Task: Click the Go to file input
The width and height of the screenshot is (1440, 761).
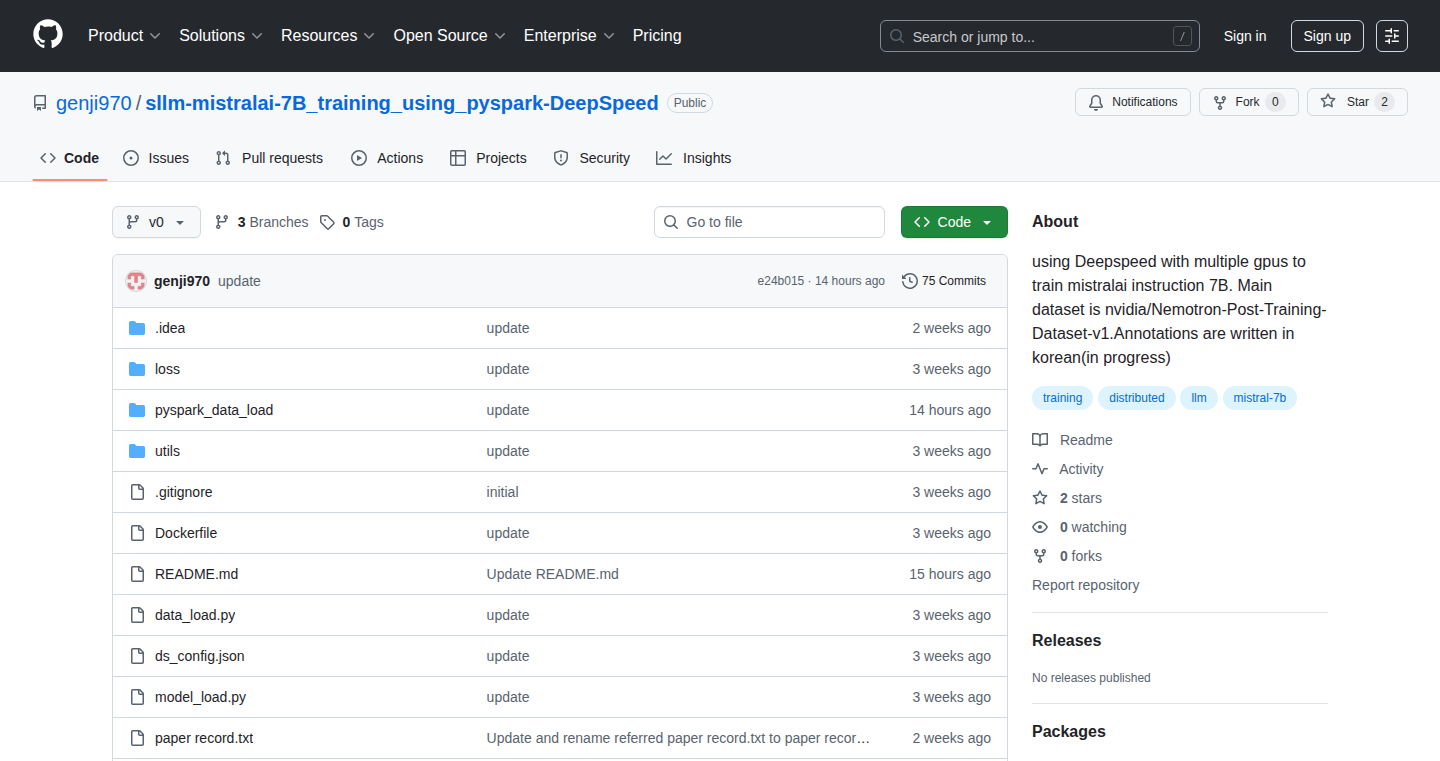Action: pos(769,222)
